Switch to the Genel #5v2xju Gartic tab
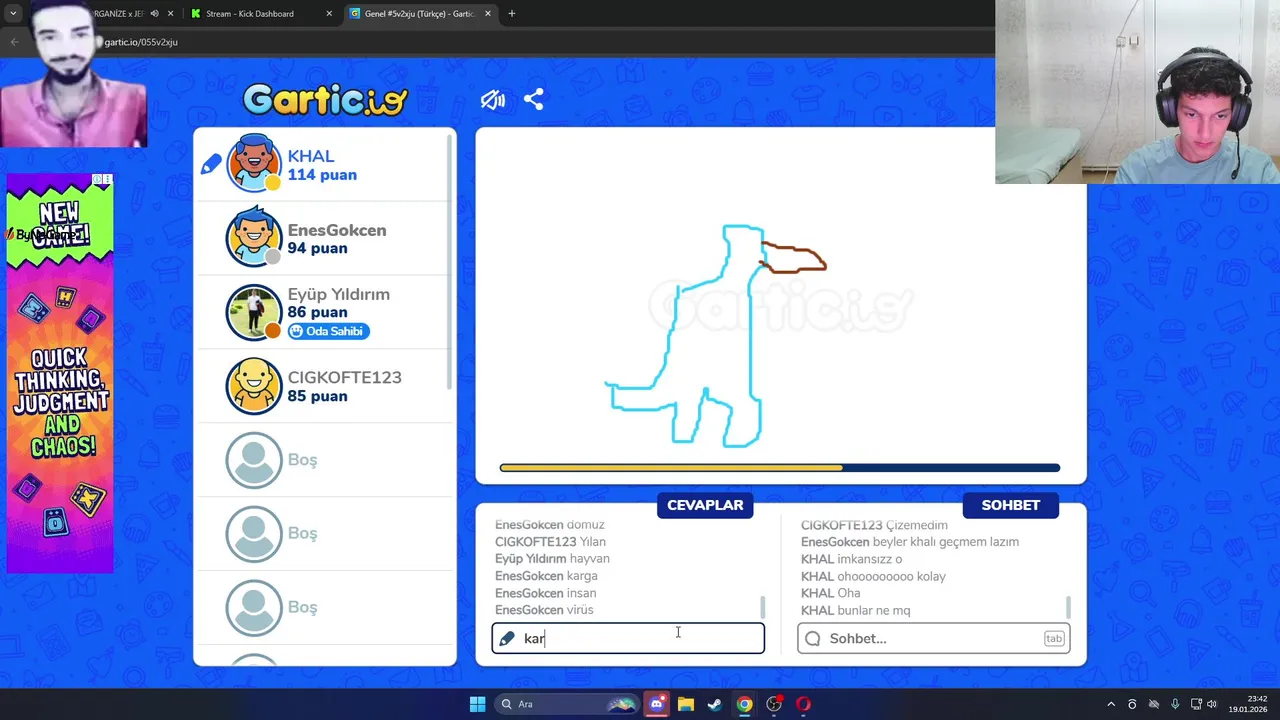The image size is (1280, 720). [419, 14]
